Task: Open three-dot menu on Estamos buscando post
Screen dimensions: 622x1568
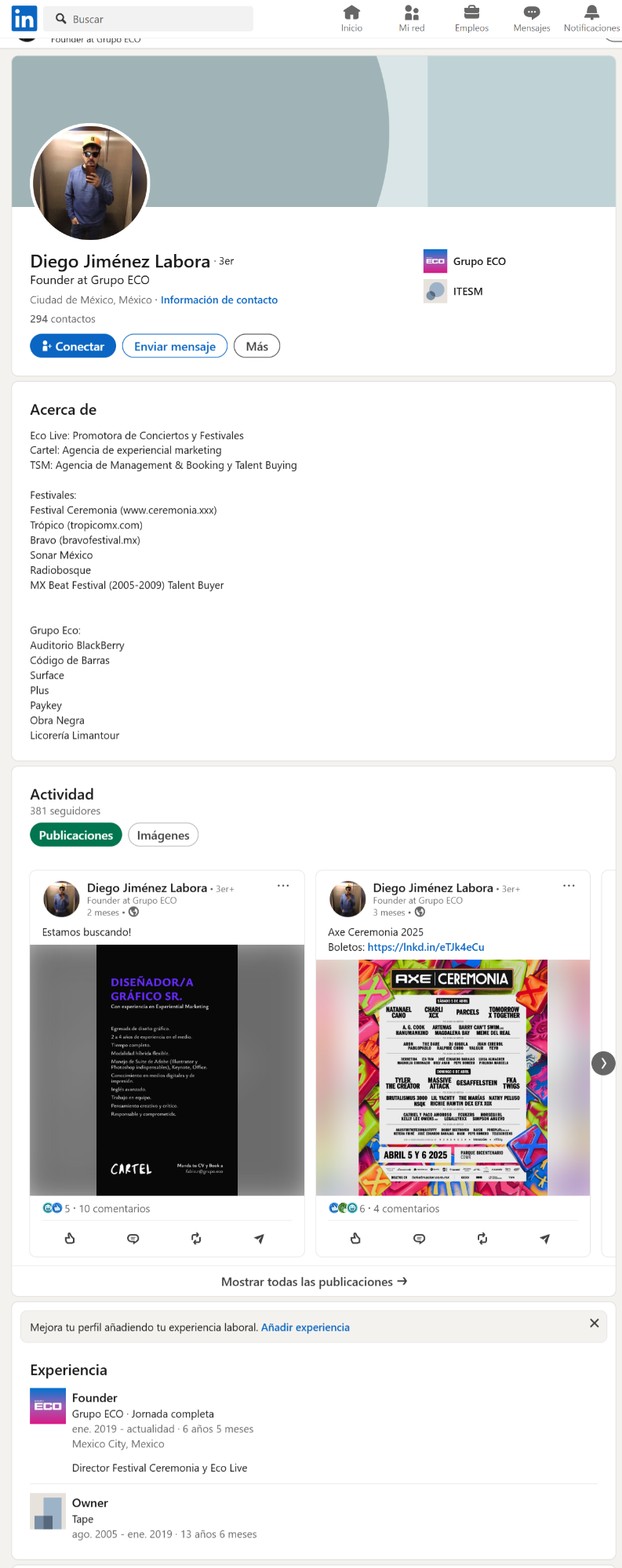Action: 283,885
